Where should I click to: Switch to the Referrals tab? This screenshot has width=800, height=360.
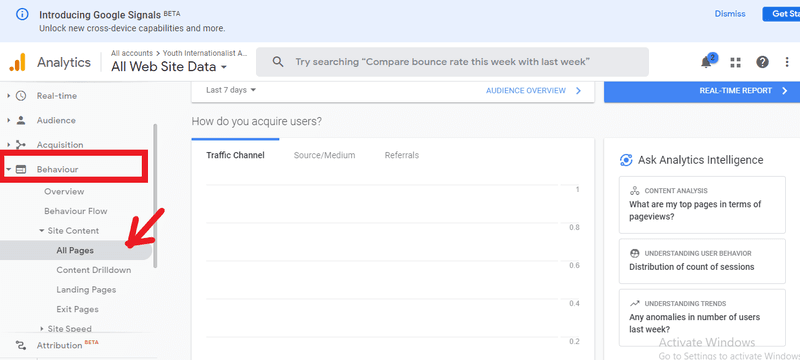402,156
